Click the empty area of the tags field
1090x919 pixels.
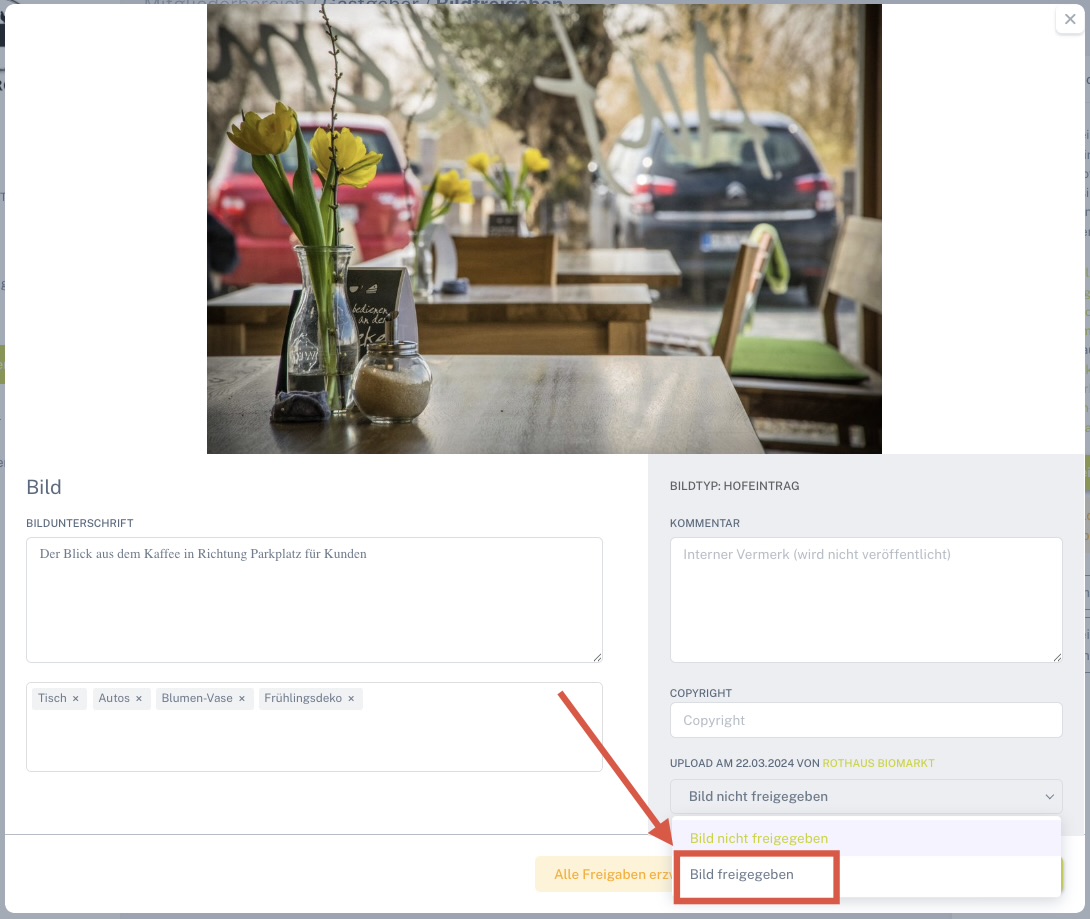click(314, 742)
